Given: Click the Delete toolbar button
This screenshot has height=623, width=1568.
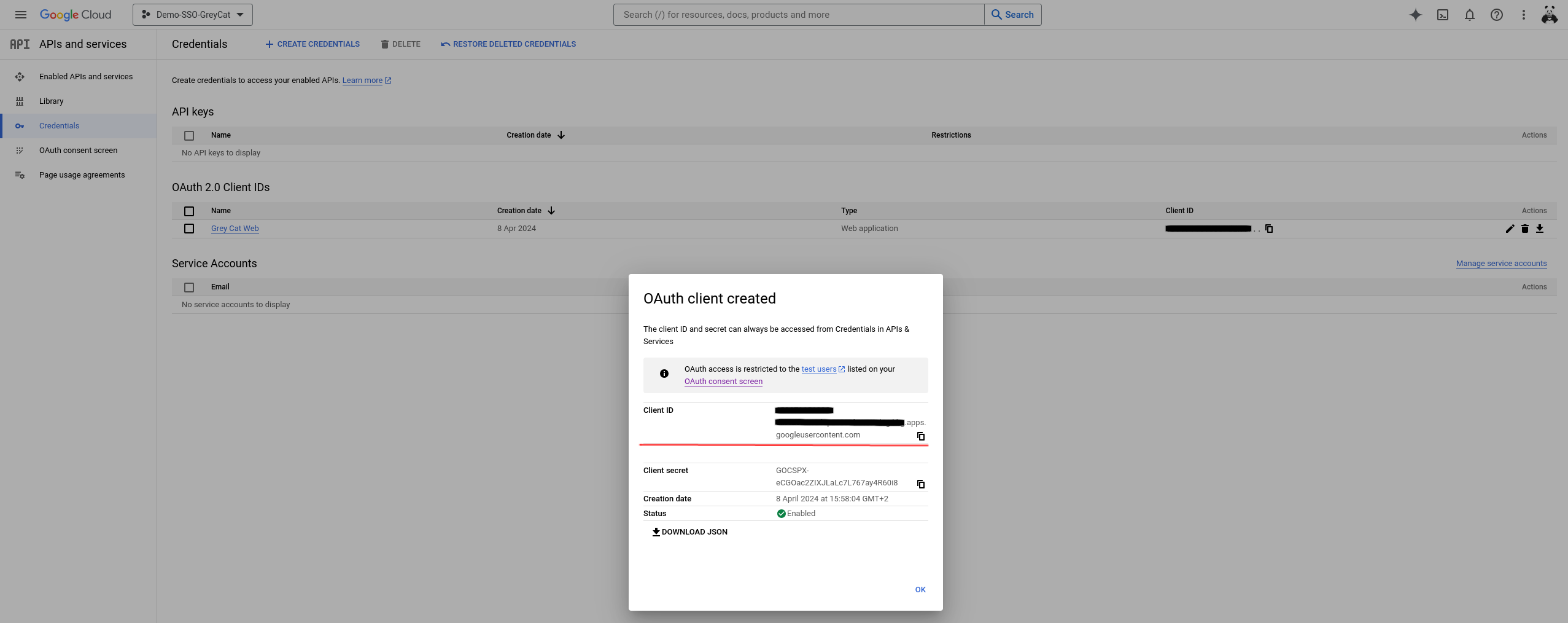Looking at the screenshot, I should [400, 44].
